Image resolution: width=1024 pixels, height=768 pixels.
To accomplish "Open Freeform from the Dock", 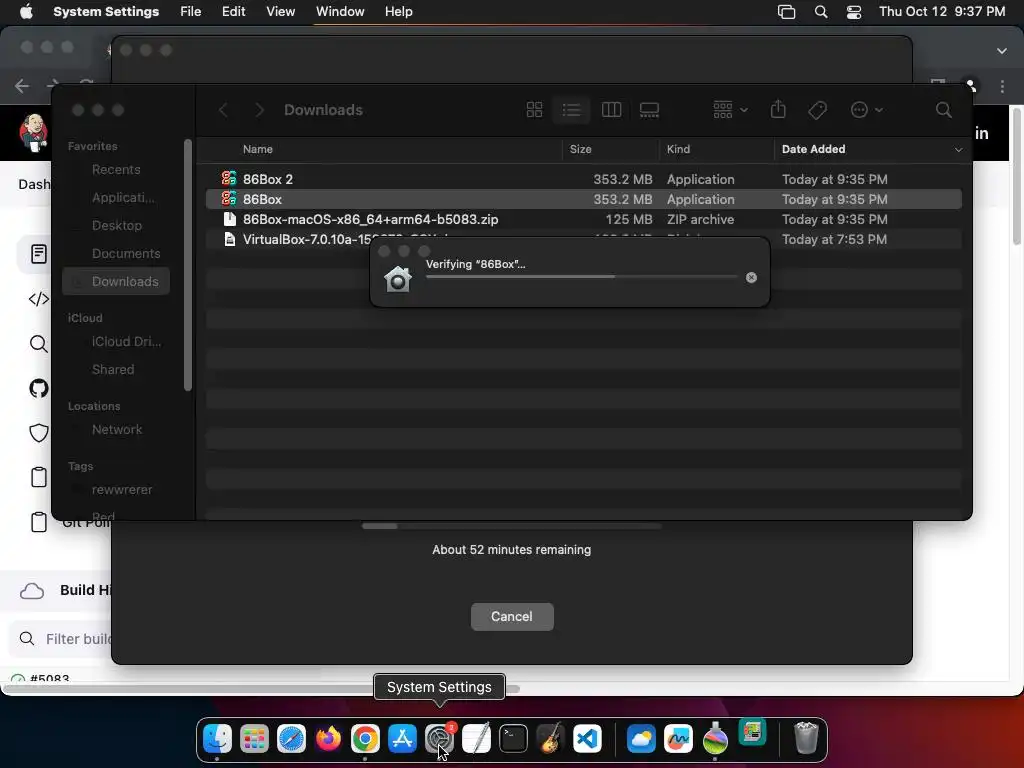I will (678, 739).
